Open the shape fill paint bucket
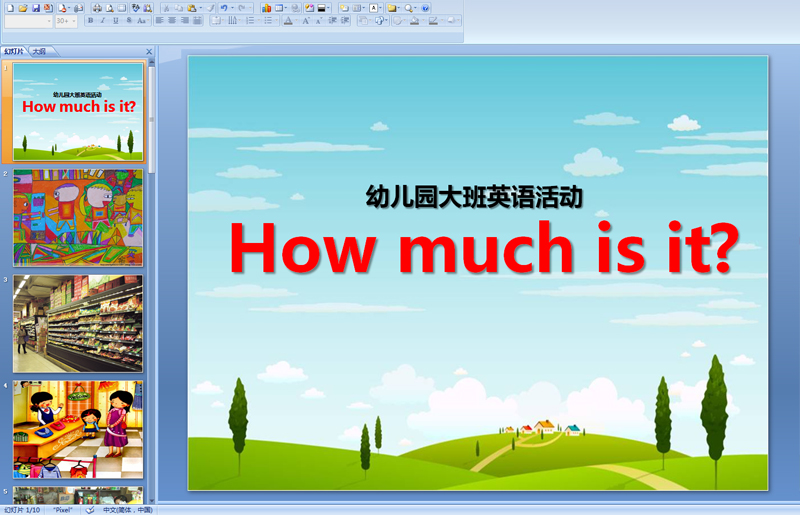The width and height of the screenshot is (800, 515). click(414, 20)
